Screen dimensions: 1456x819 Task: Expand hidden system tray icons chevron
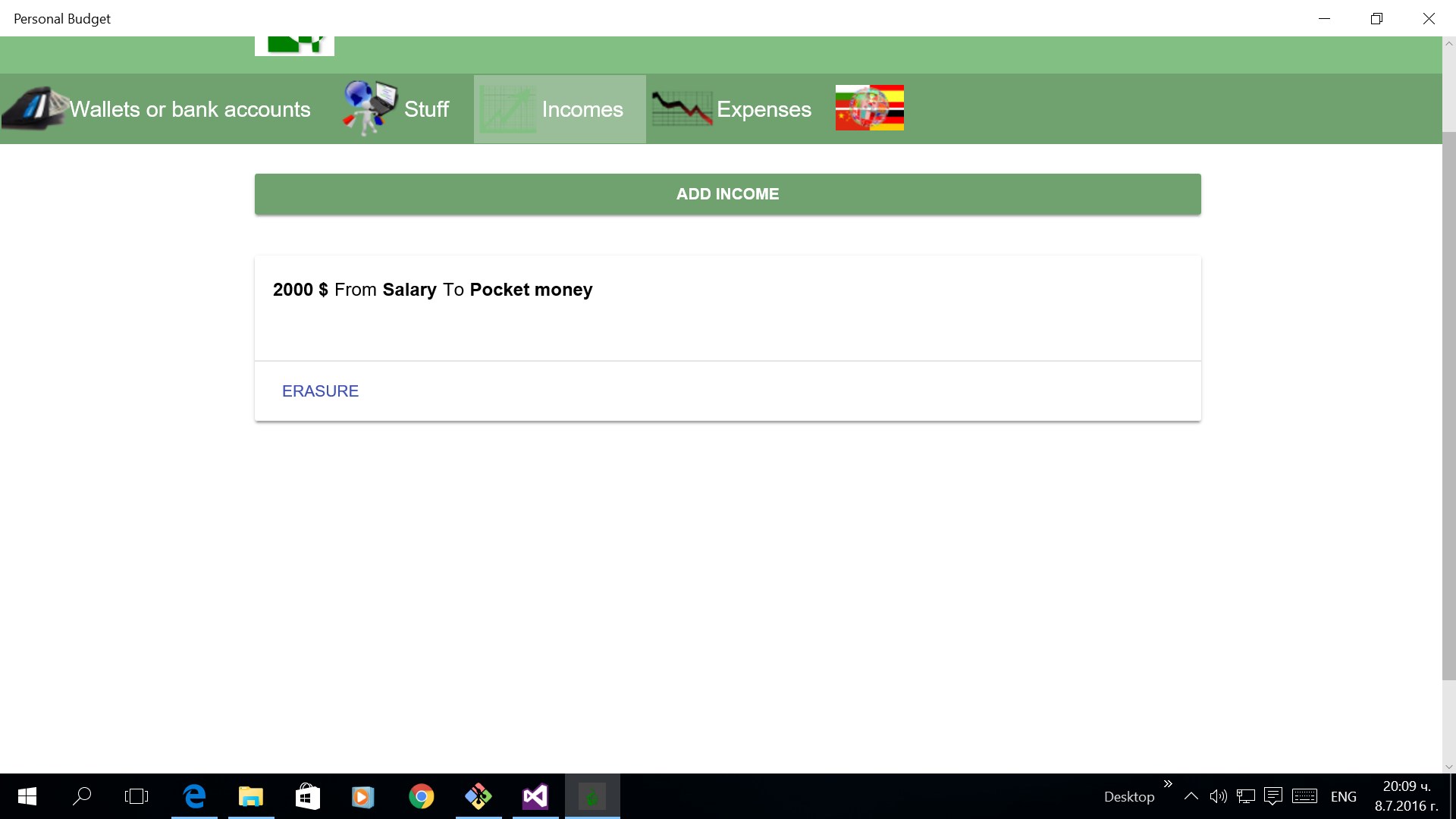[x=1191, y=796]
